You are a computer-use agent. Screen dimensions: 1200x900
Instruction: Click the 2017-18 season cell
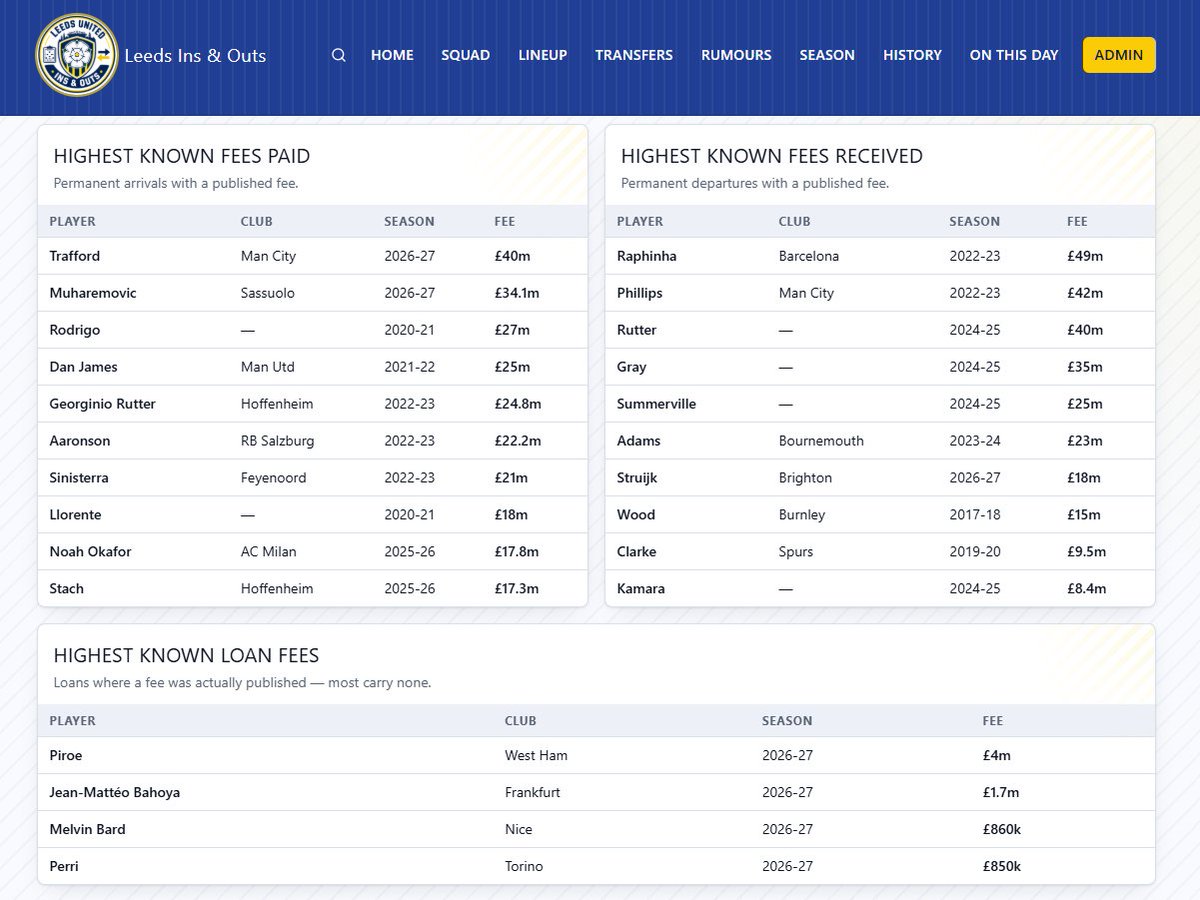[975, 515]
